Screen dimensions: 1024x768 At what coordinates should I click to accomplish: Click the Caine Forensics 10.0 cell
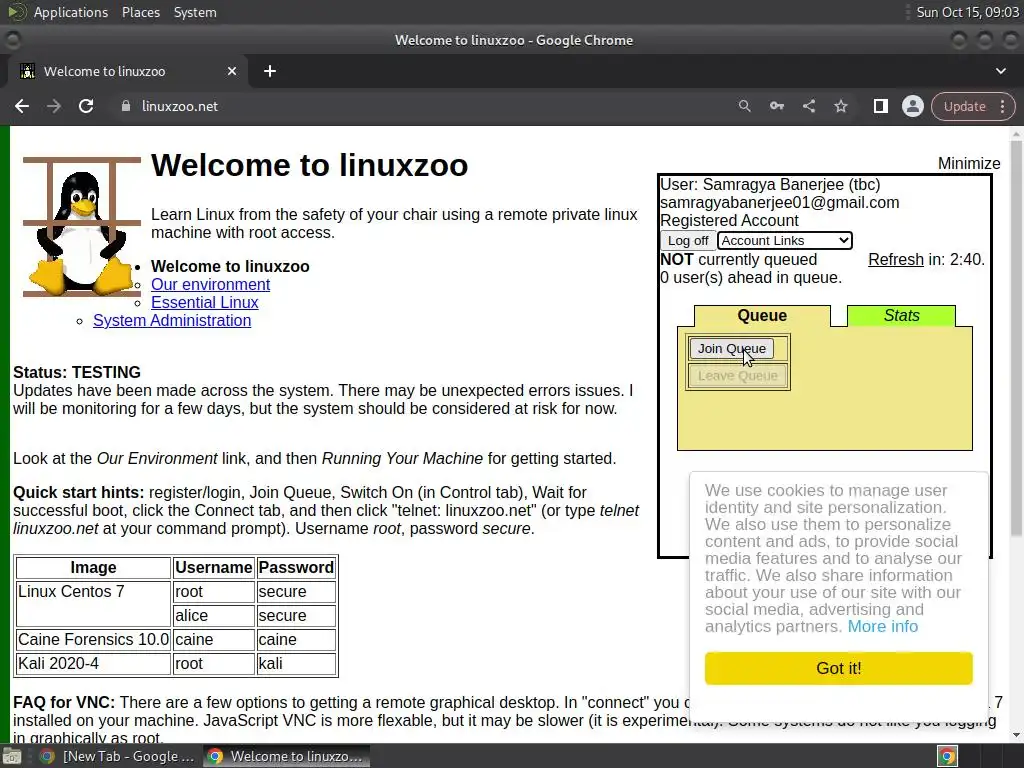[x=93, y=639]
